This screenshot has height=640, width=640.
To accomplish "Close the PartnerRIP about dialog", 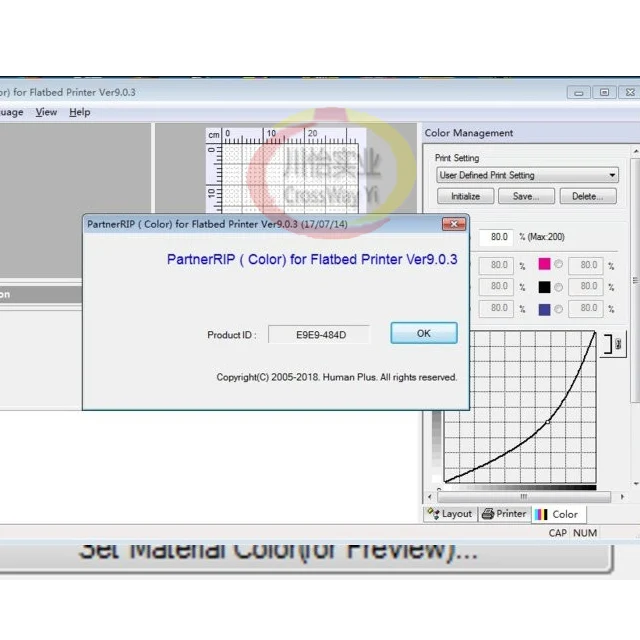I will [454, 224].
